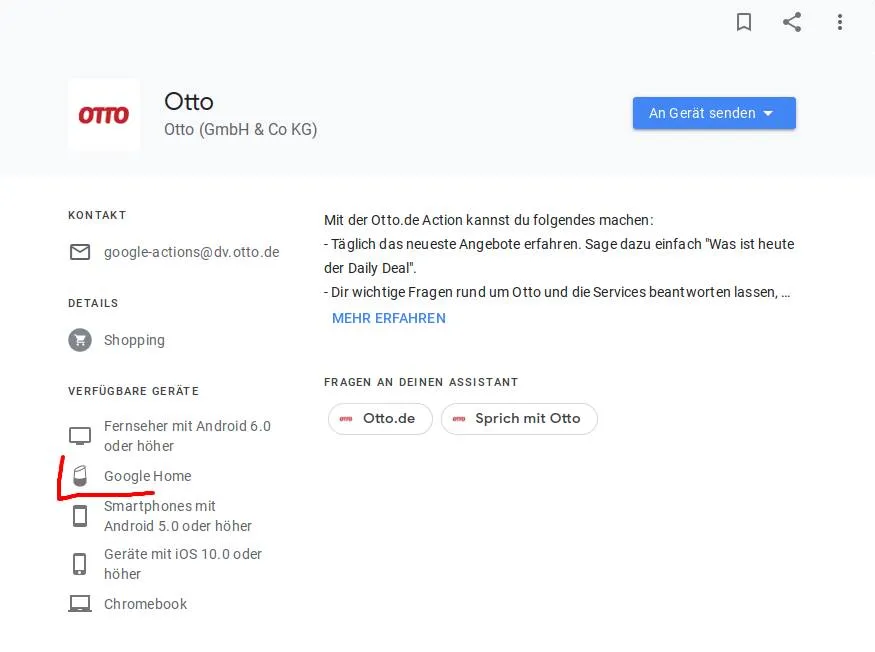Click the Otto title heading

pos(189,102)
